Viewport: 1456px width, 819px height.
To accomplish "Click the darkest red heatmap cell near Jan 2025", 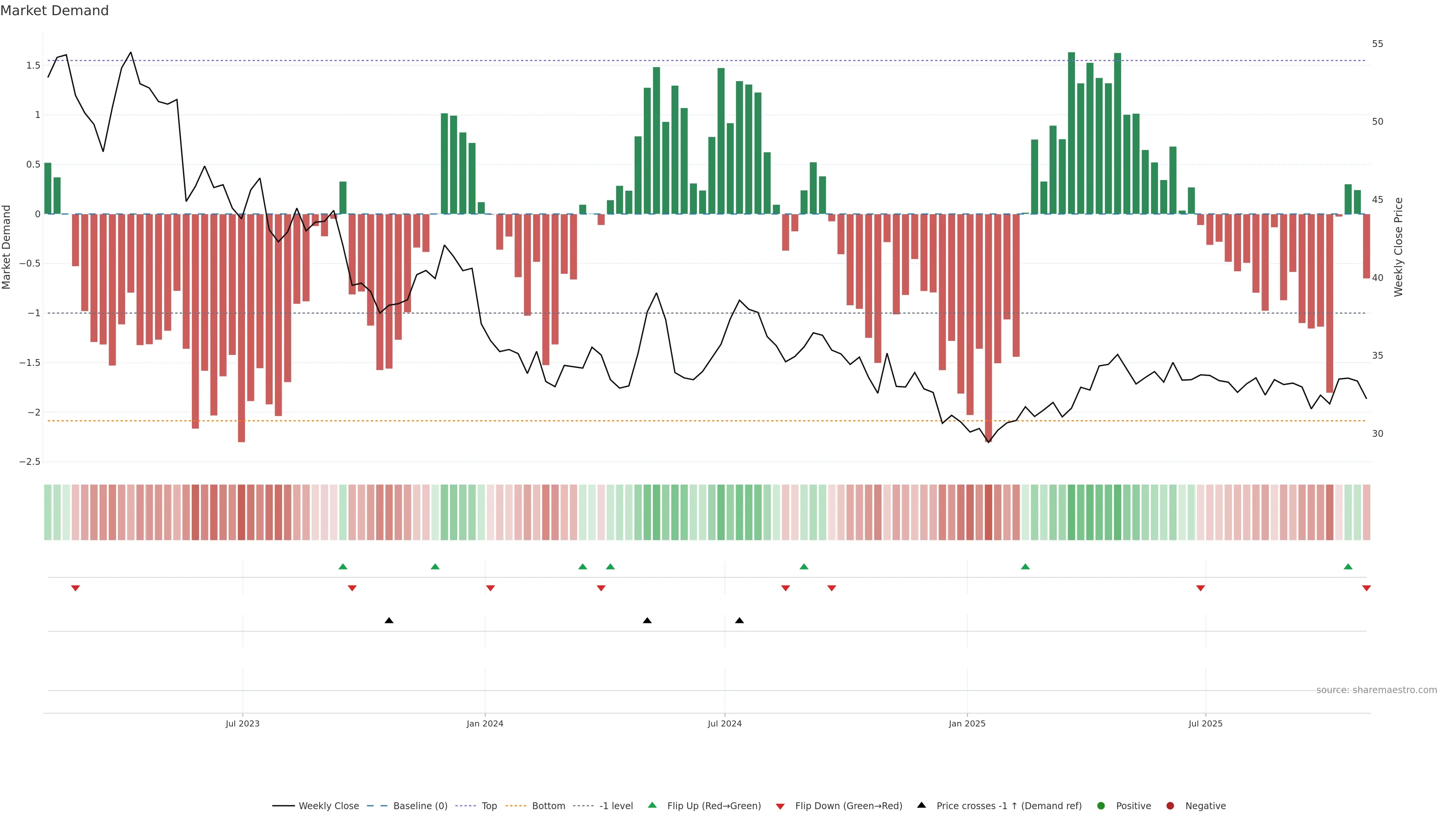I will tap(988, 512).
